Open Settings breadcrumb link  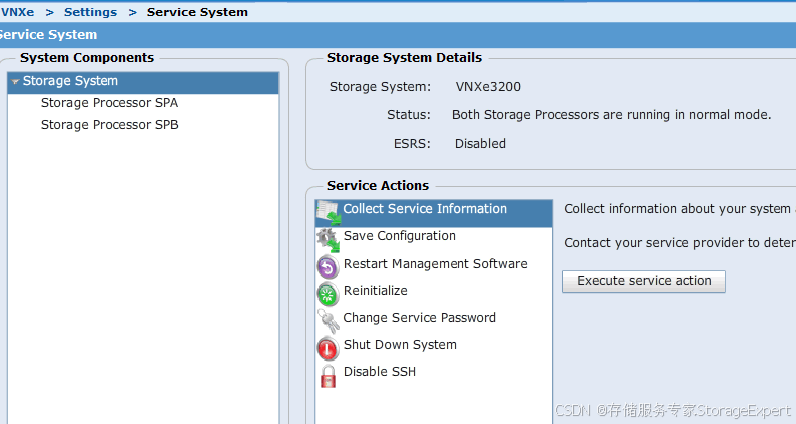point(90,12)
